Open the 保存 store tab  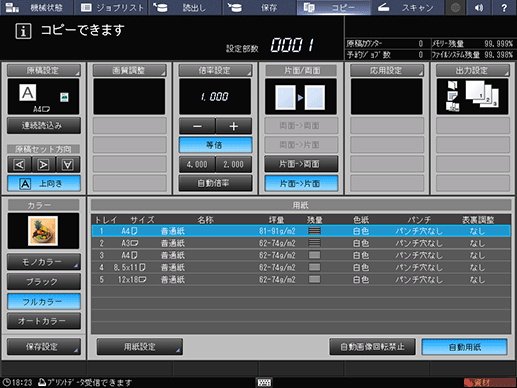(260, 7)
